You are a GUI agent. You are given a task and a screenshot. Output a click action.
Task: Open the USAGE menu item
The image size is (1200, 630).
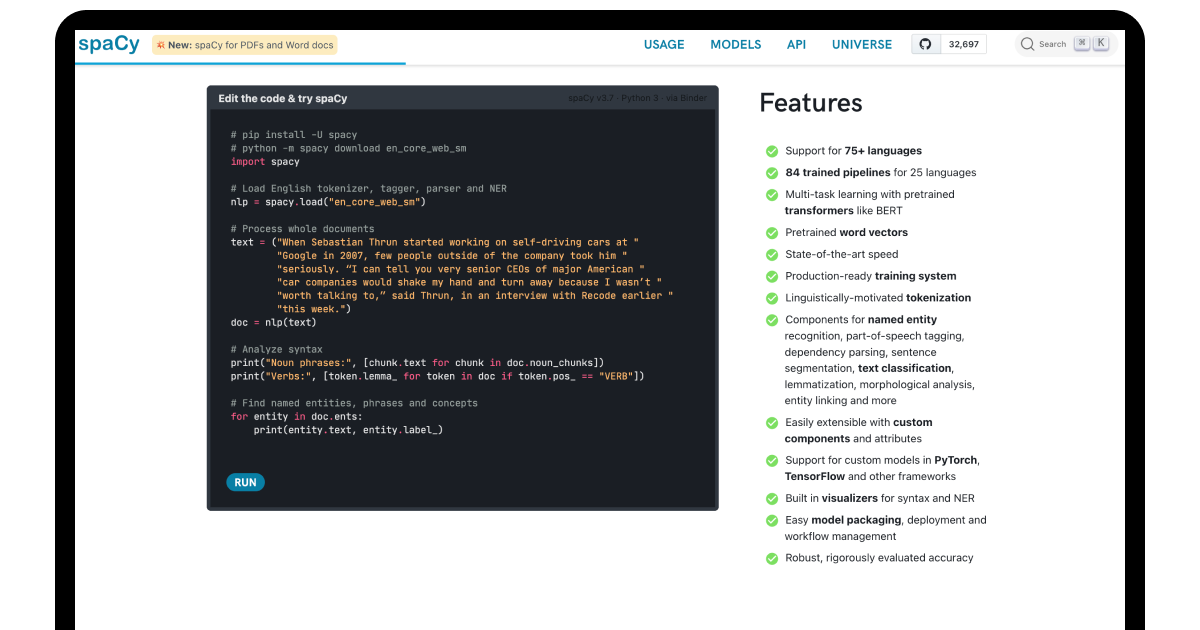click(664, 45)
